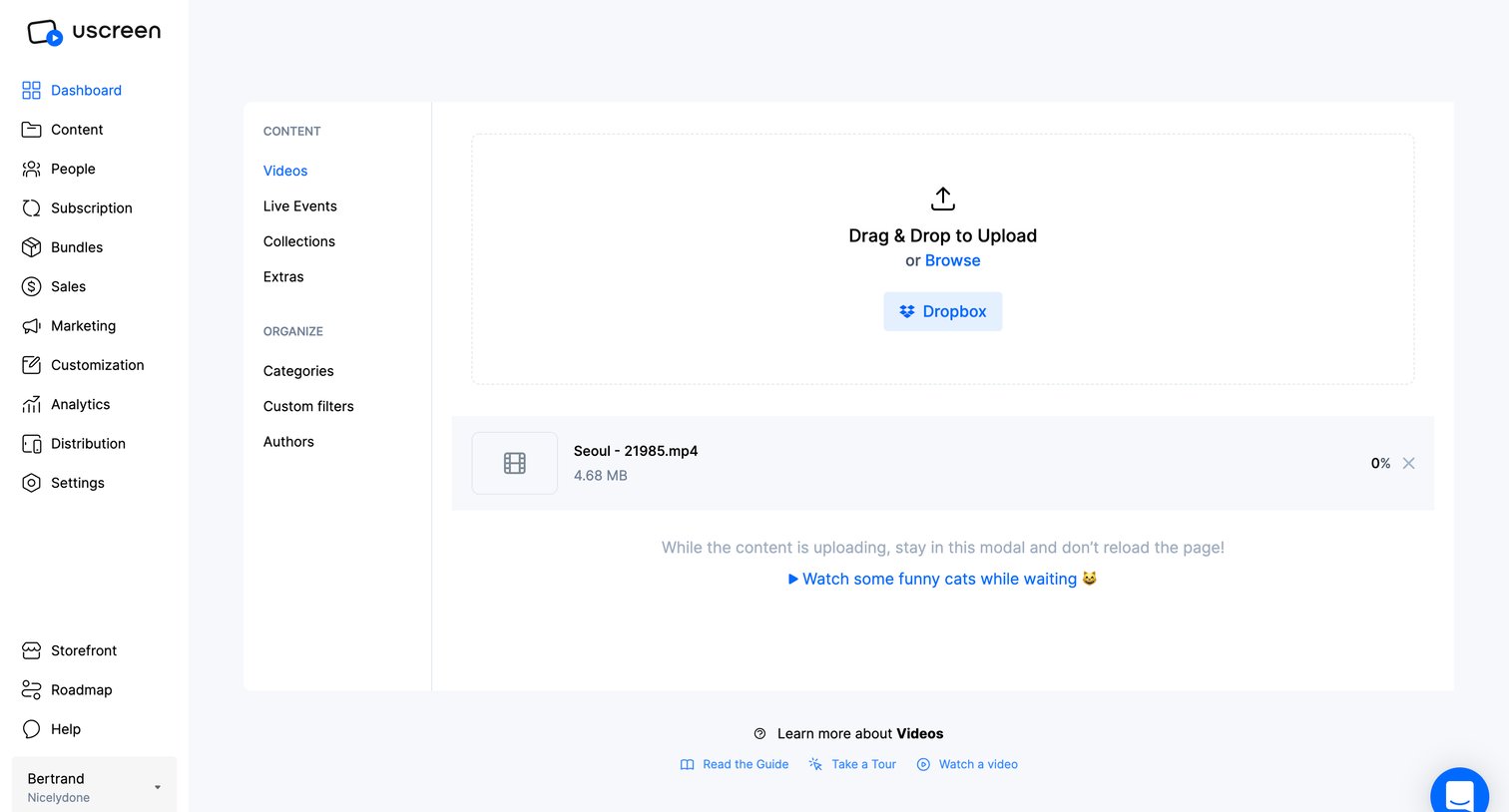Click the Roadmap icon
Image resolution: width=1509 pixels, height=812 pixels.
tap(31, 690)
